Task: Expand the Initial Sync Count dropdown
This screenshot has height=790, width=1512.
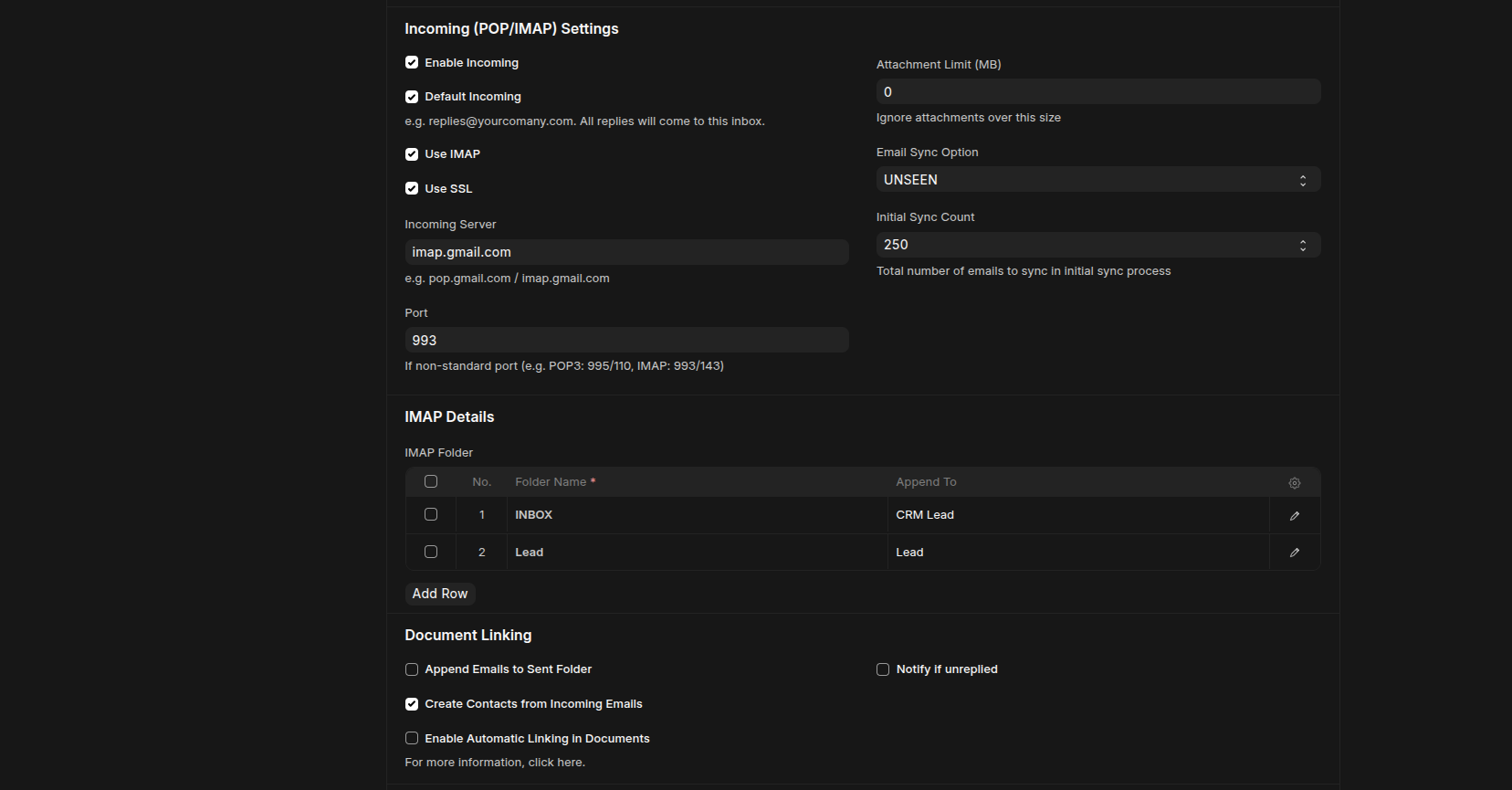Action: click(x=1097, y=245)
